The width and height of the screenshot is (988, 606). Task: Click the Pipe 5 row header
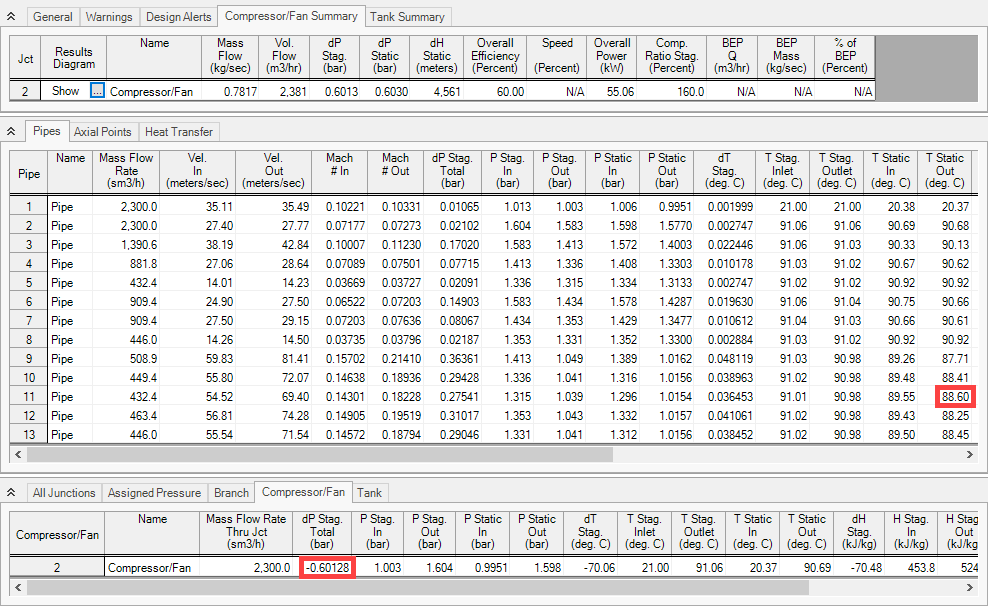(28, 283)
